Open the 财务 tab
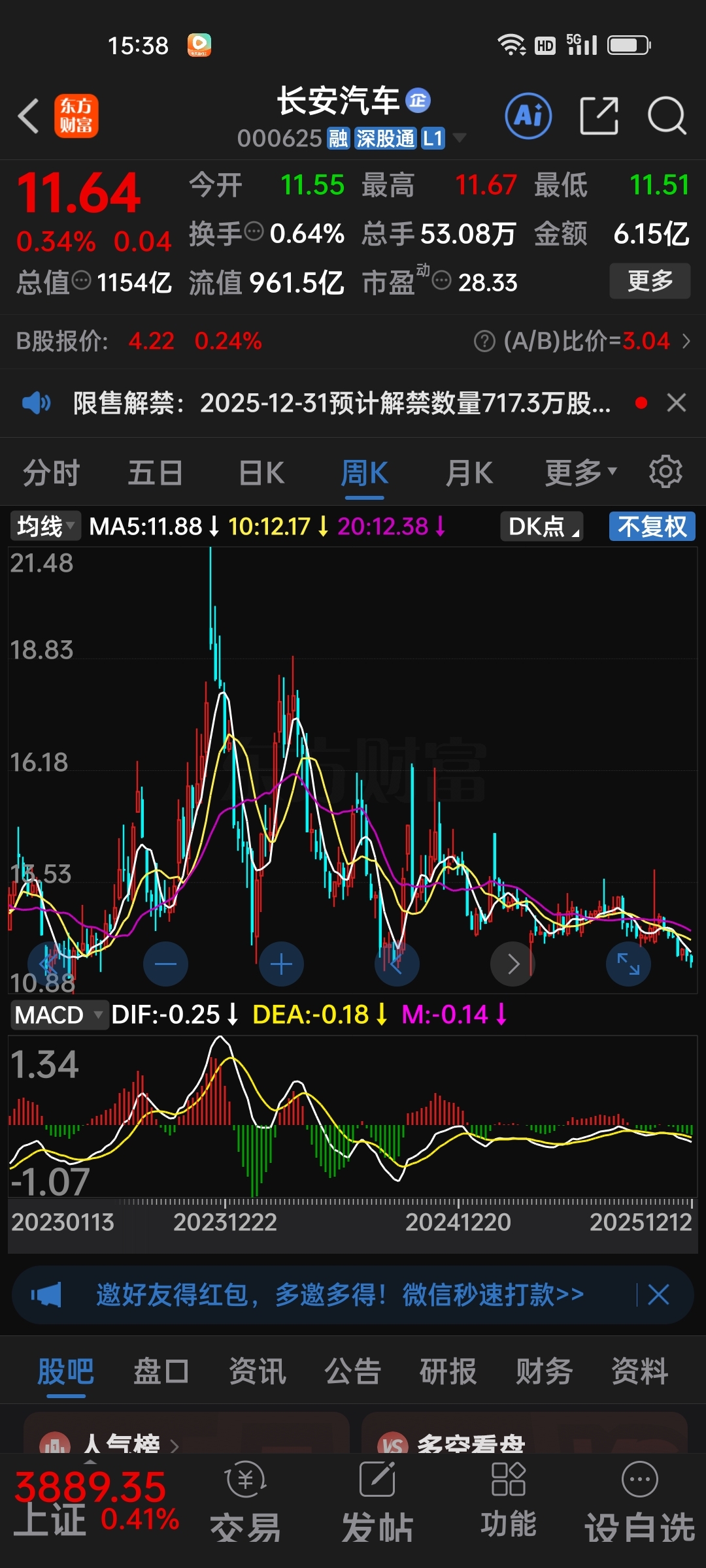Image resolution: width=706 pixels, height=1568 pixels. tap(544, 1371)
